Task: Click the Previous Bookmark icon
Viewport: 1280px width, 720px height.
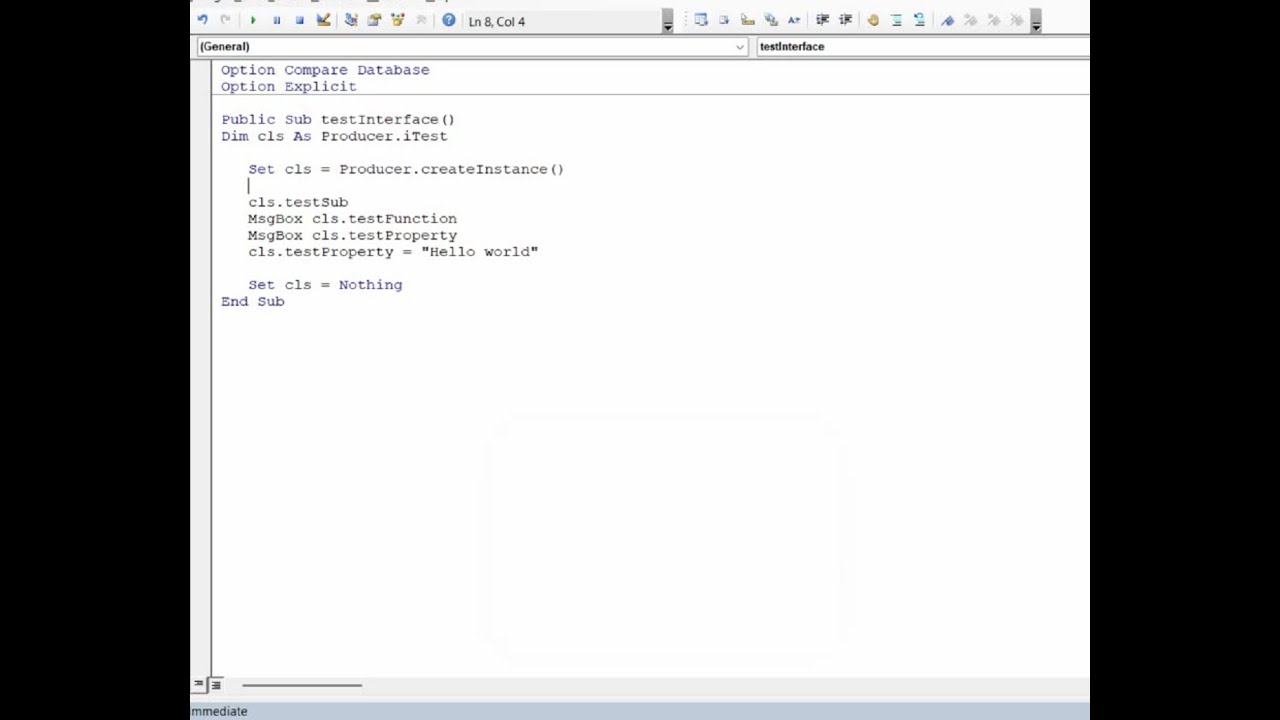Action: (x=993, y=20)
